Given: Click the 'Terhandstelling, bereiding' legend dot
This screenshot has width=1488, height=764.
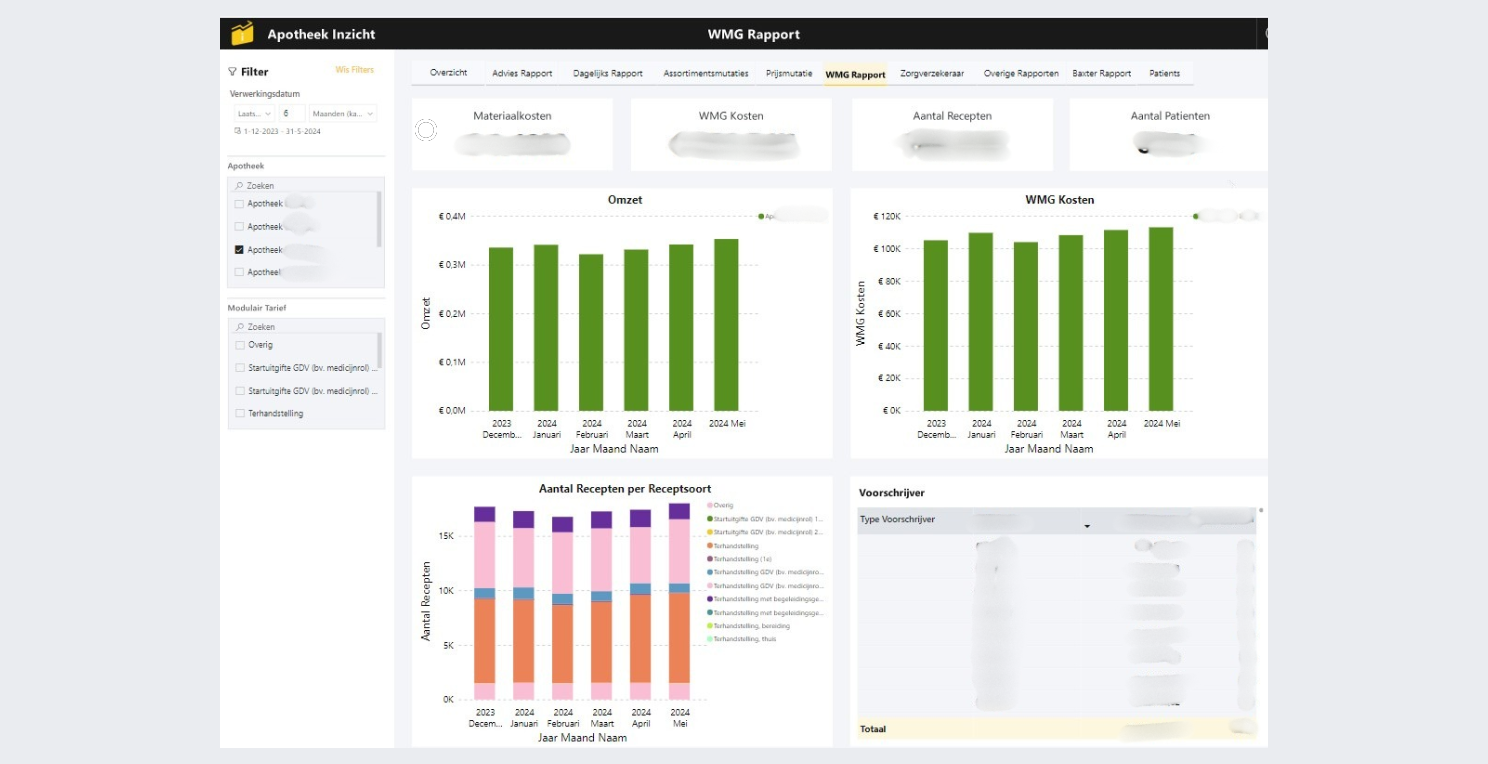Looking at the screenshot, I should (x=710, y=626).
